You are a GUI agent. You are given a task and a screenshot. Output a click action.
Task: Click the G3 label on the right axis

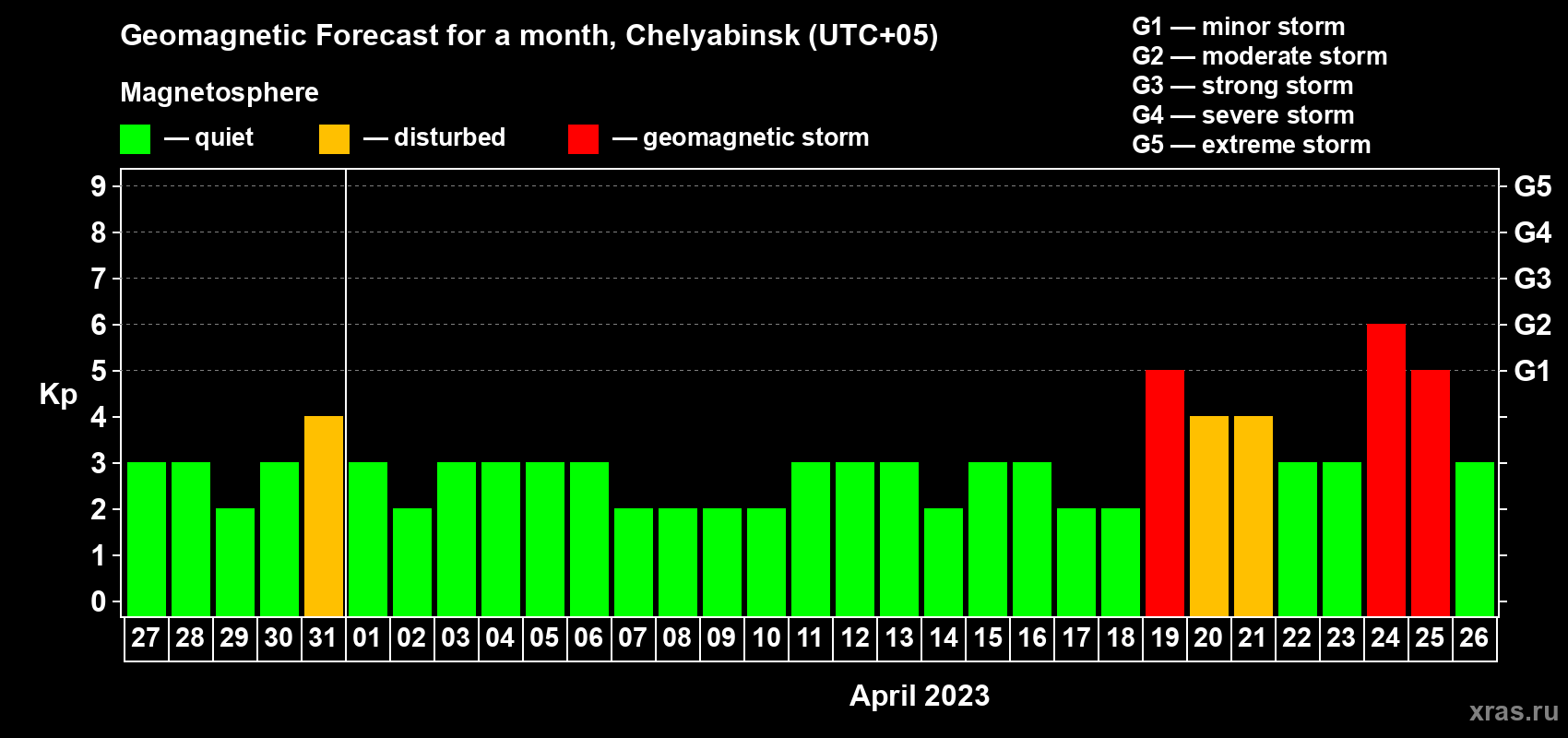(x=1533, y=279)
